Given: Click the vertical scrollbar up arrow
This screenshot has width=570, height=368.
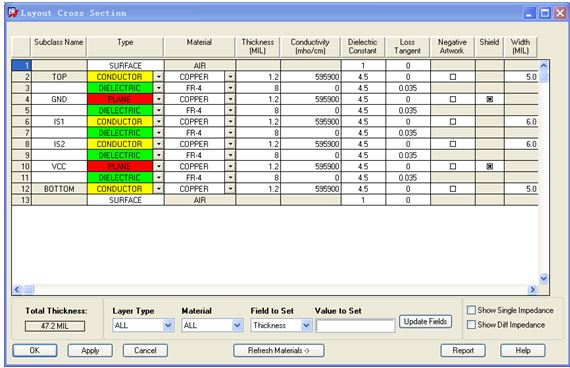Looking at the screenshot, I should (543, 65).
